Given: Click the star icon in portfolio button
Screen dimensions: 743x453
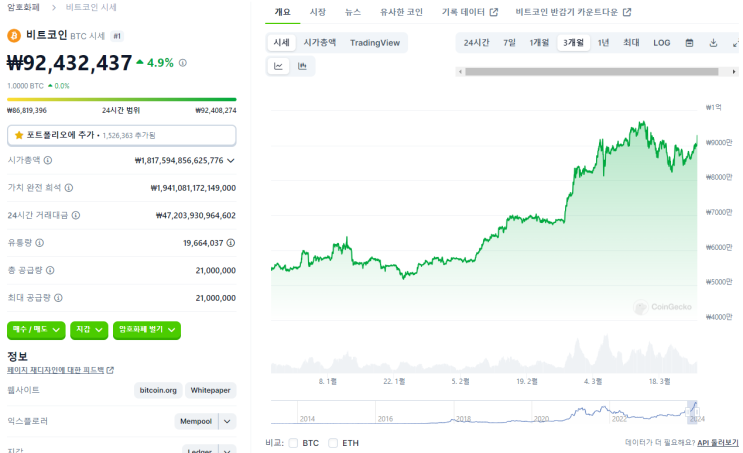Looking at the screenshot, I should [19, 136].
